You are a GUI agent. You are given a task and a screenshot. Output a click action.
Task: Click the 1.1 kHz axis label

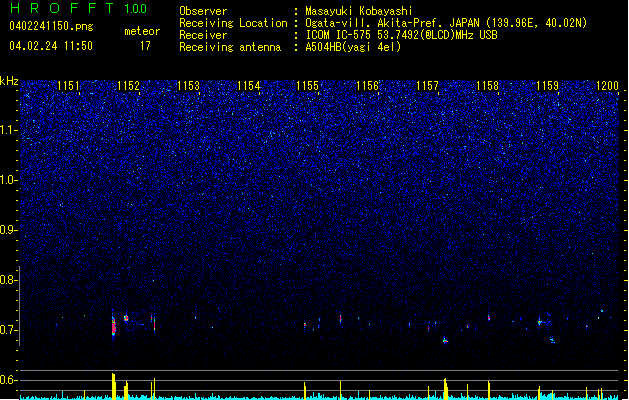tap(9, 130)
